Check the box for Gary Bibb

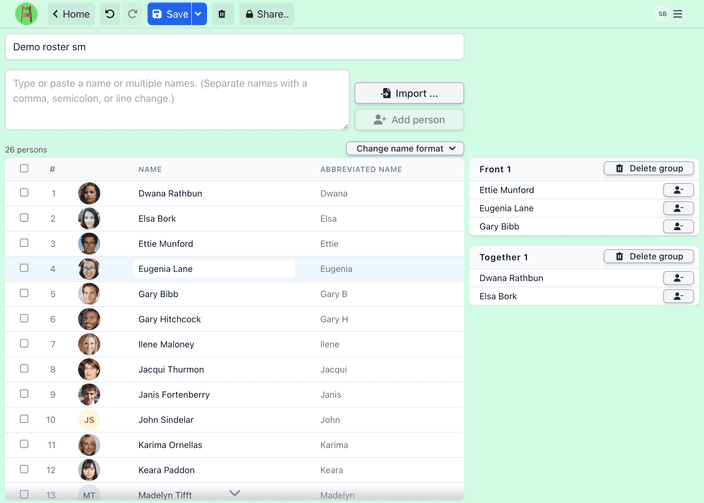click(24, 293)
